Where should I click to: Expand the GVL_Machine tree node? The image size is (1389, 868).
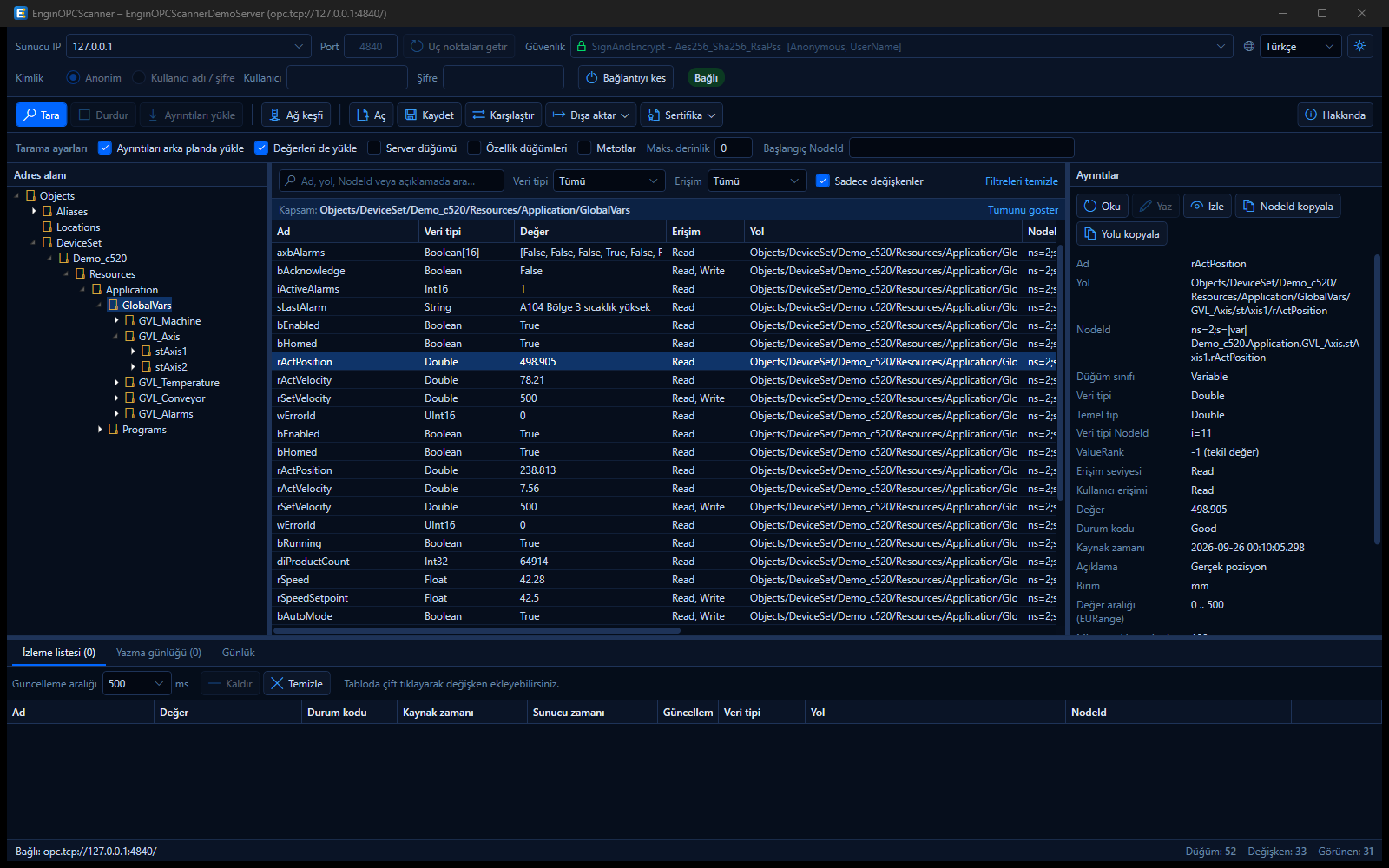116,321
